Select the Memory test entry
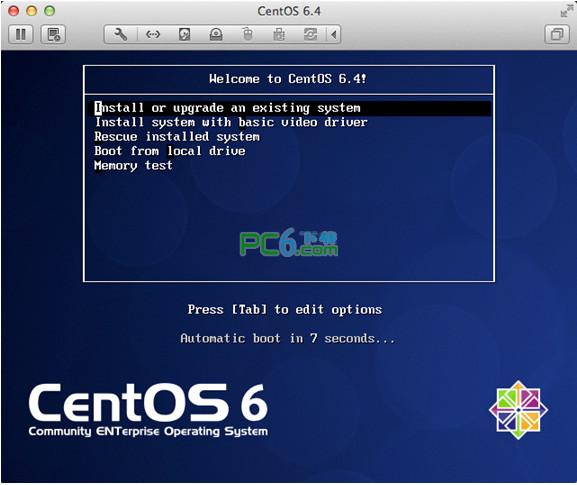Screen dimensions: 577x485 (x=133, y=166)
